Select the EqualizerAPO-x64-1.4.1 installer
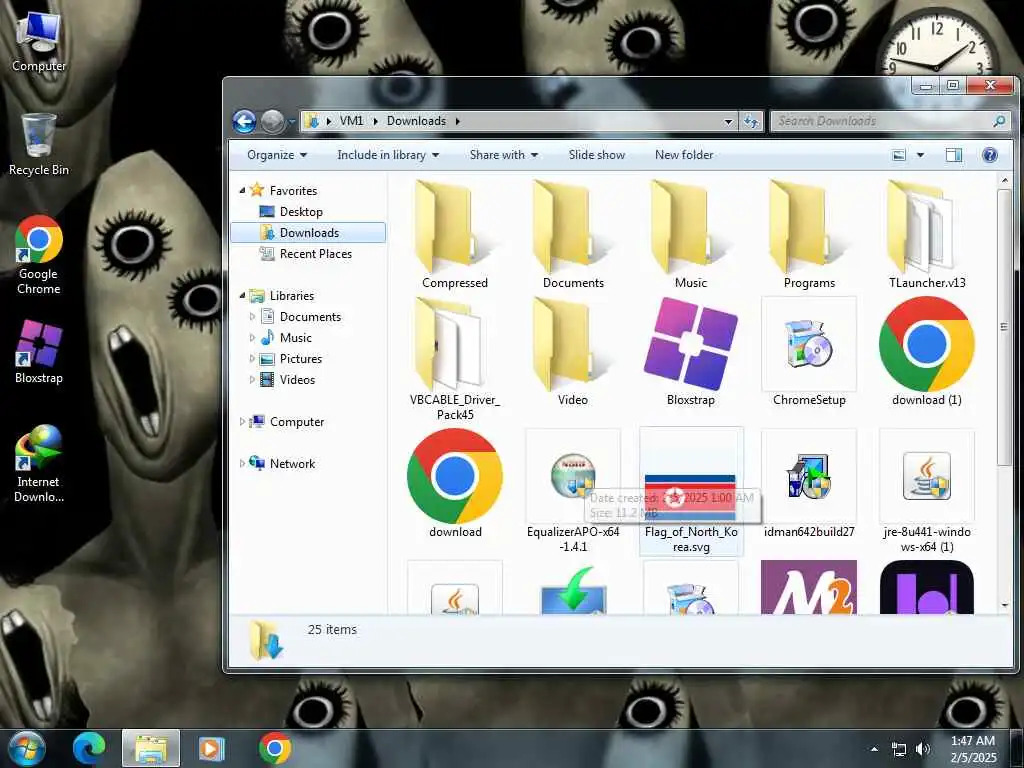 573,490
